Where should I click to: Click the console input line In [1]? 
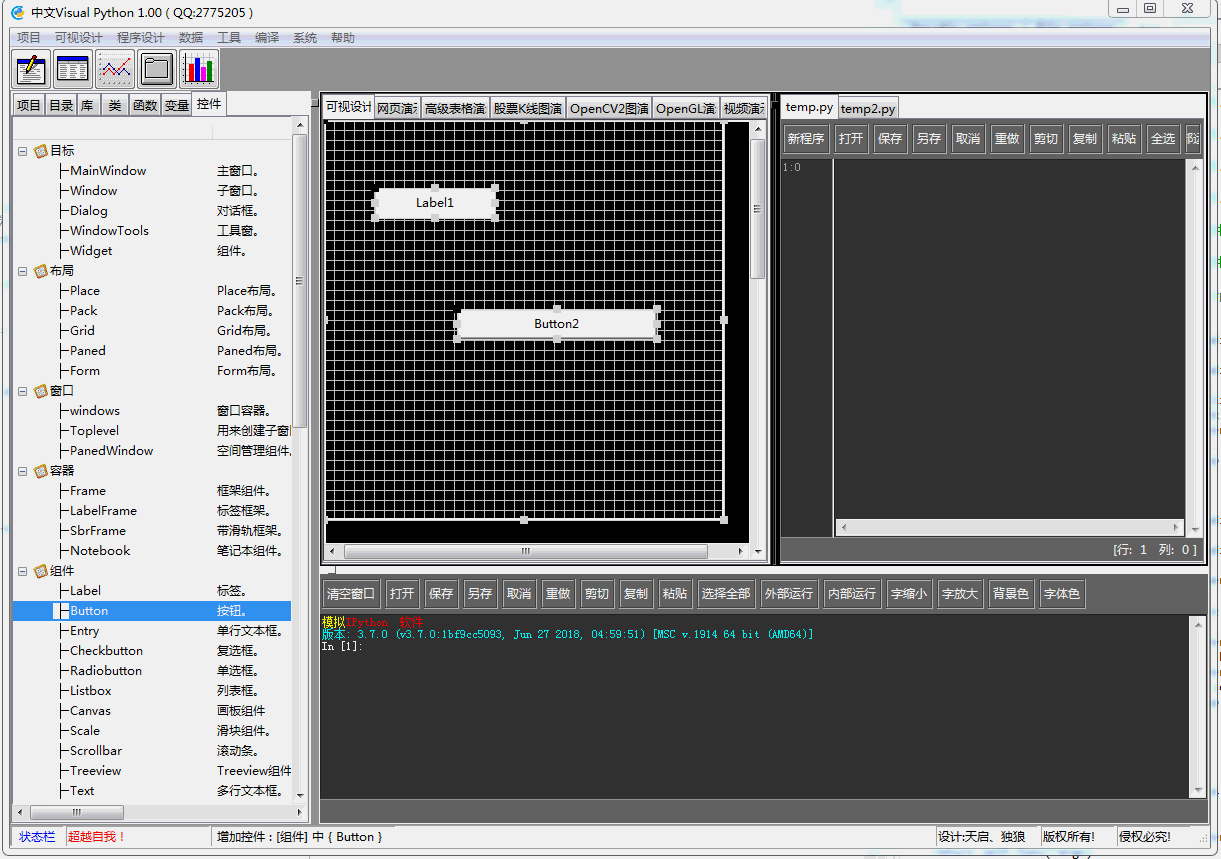(342, 646)
